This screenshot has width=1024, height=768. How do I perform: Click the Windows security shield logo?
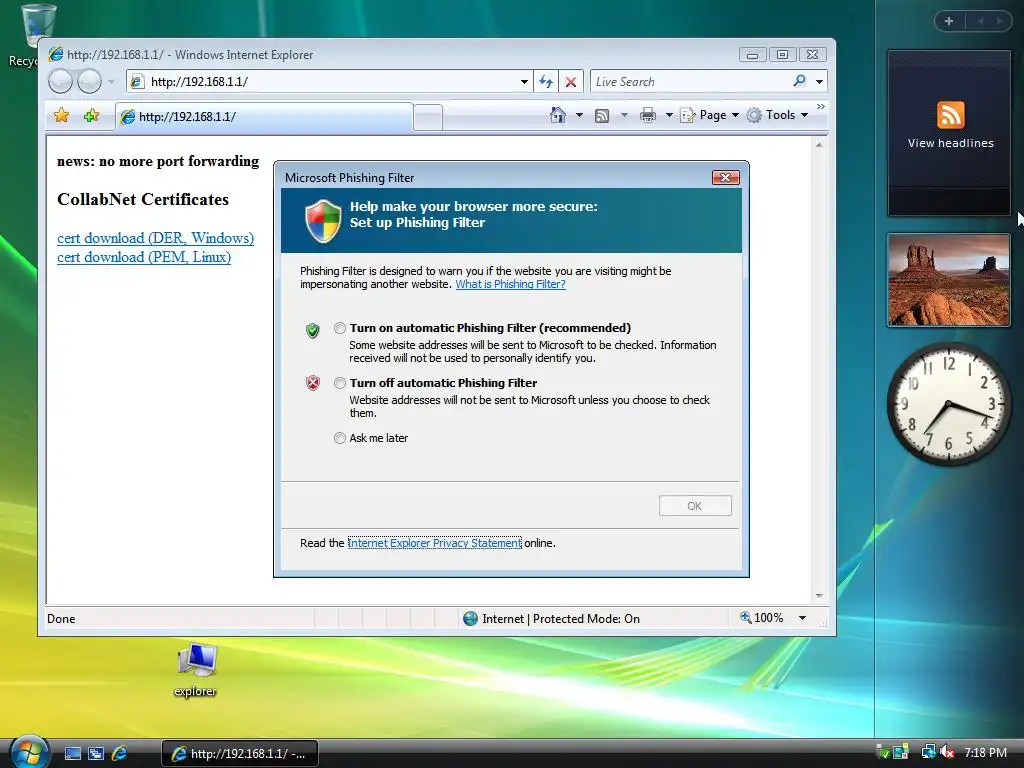pyautogui.click(x=323, y=221)
